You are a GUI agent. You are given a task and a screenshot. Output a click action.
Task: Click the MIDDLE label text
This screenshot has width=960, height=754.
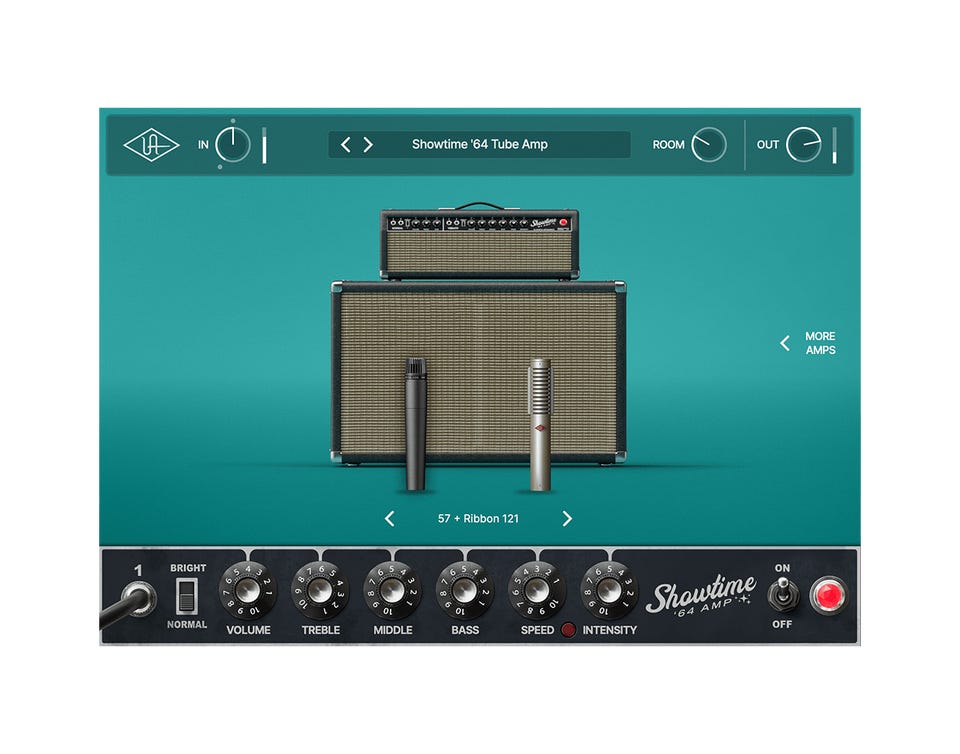tap(392, 630)
